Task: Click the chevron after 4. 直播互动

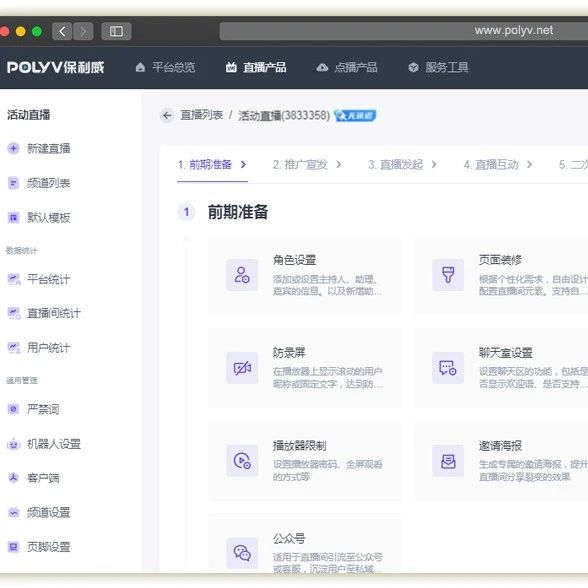Action: point(529,164)
